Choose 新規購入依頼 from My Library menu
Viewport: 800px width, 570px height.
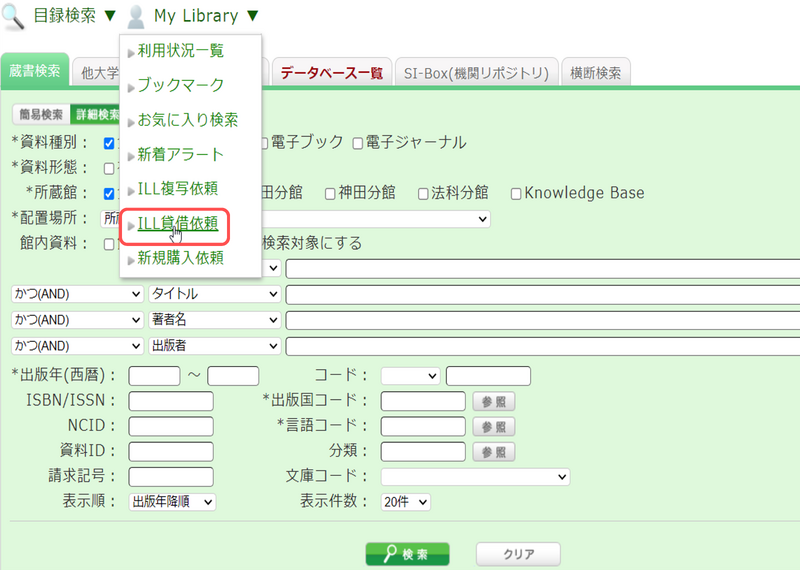[x=180, y=259]
